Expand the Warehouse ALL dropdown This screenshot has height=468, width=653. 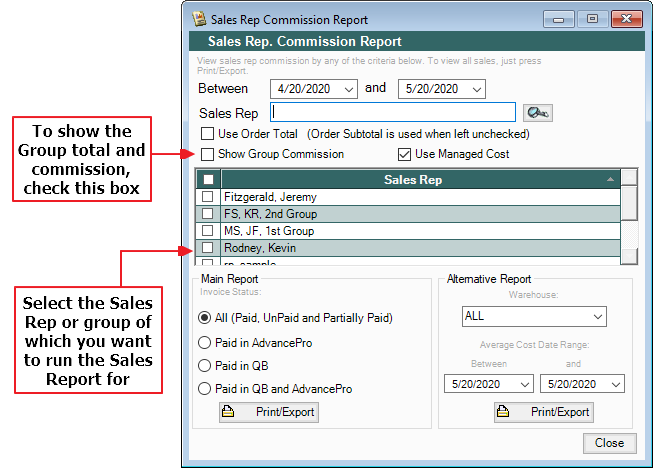[597, 317]
